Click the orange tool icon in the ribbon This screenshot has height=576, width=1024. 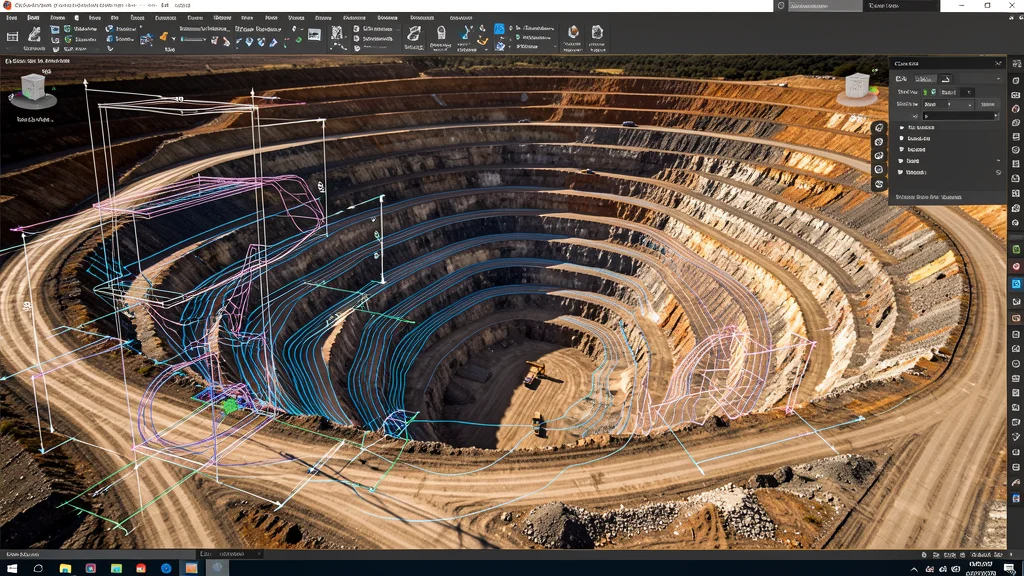point(163,37)
